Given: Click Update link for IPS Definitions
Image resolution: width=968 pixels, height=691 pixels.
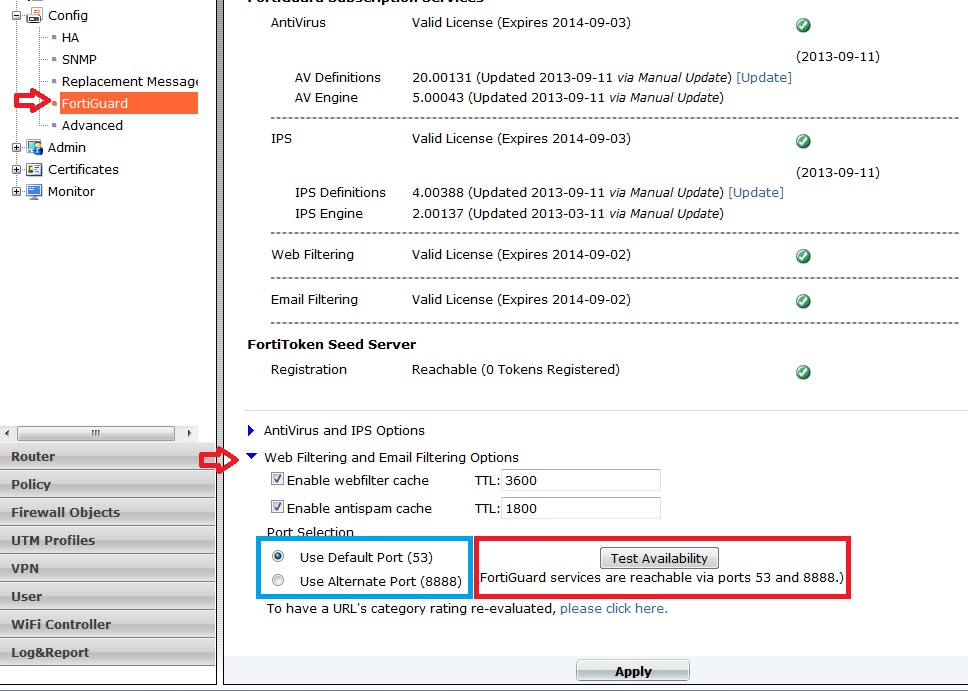Looking at the screenshot, I should tap(756, 192).
